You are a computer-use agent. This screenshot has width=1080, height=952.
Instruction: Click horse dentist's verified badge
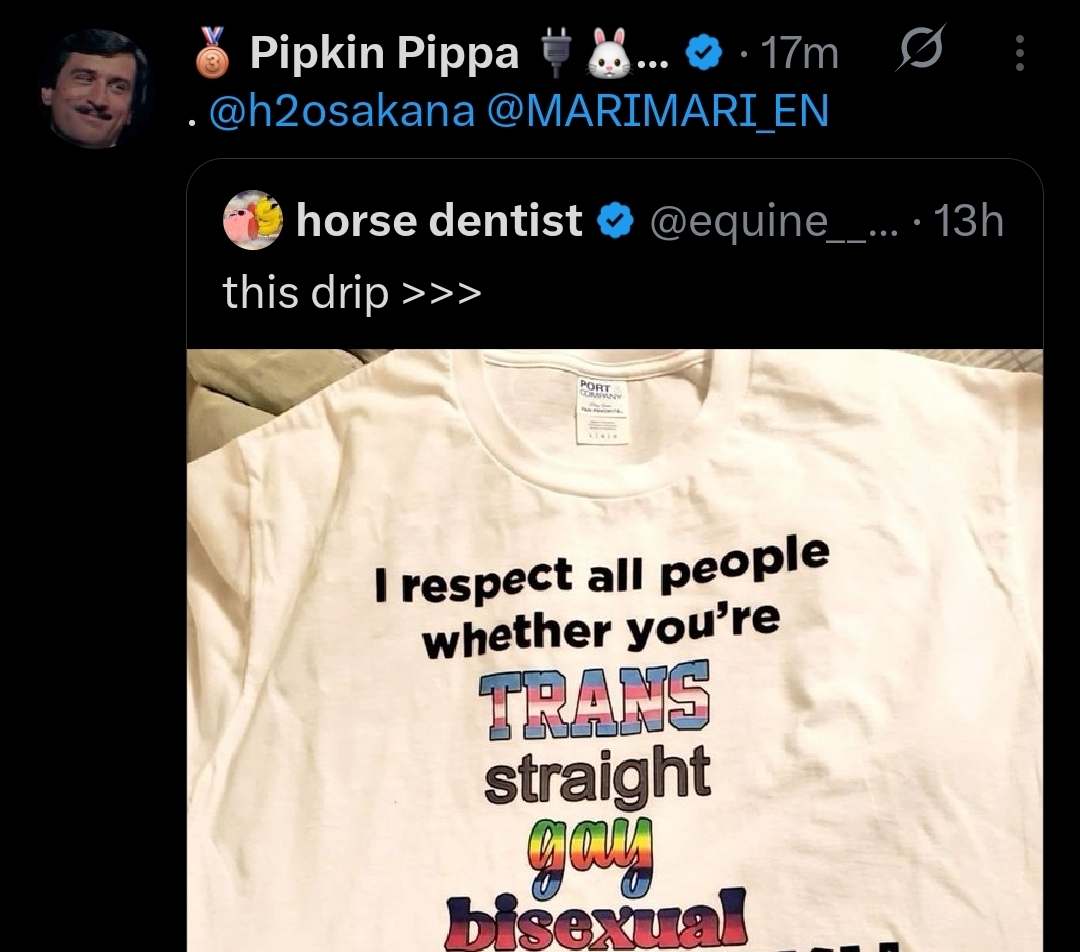[614, 221]
